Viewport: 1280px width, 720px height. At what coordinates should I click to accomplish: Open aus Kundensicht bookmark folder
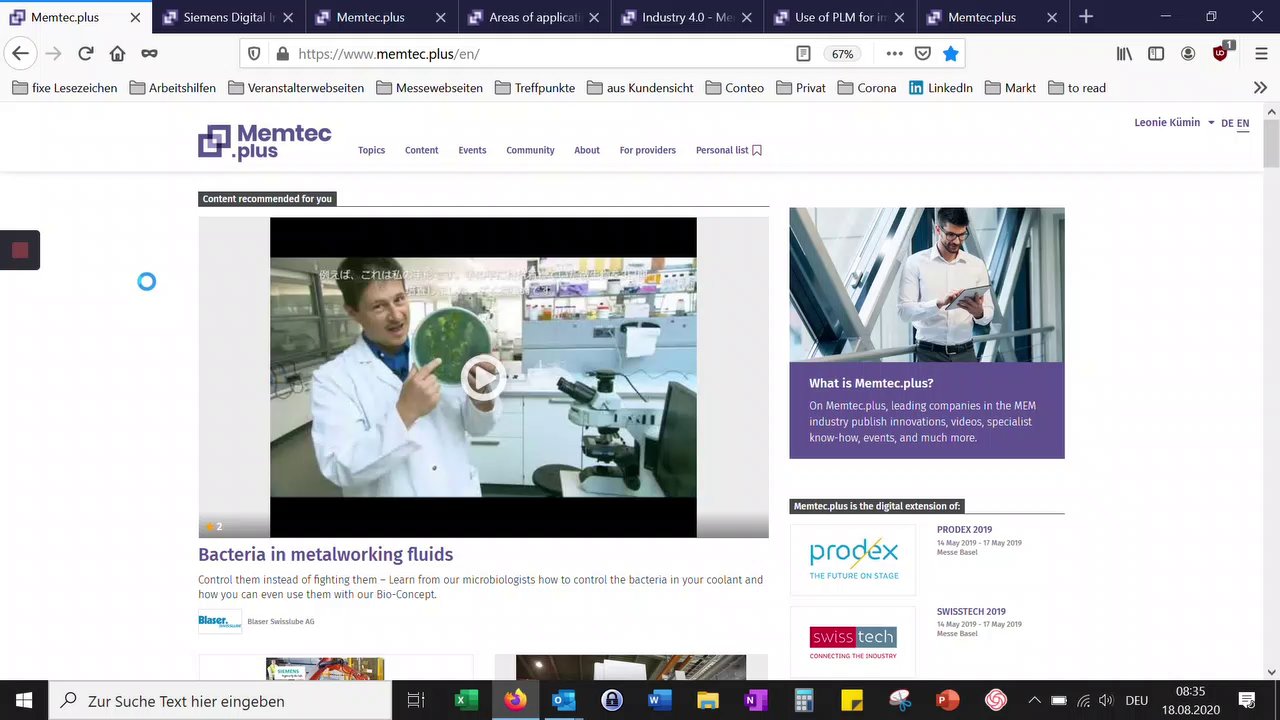pos(640,88)
